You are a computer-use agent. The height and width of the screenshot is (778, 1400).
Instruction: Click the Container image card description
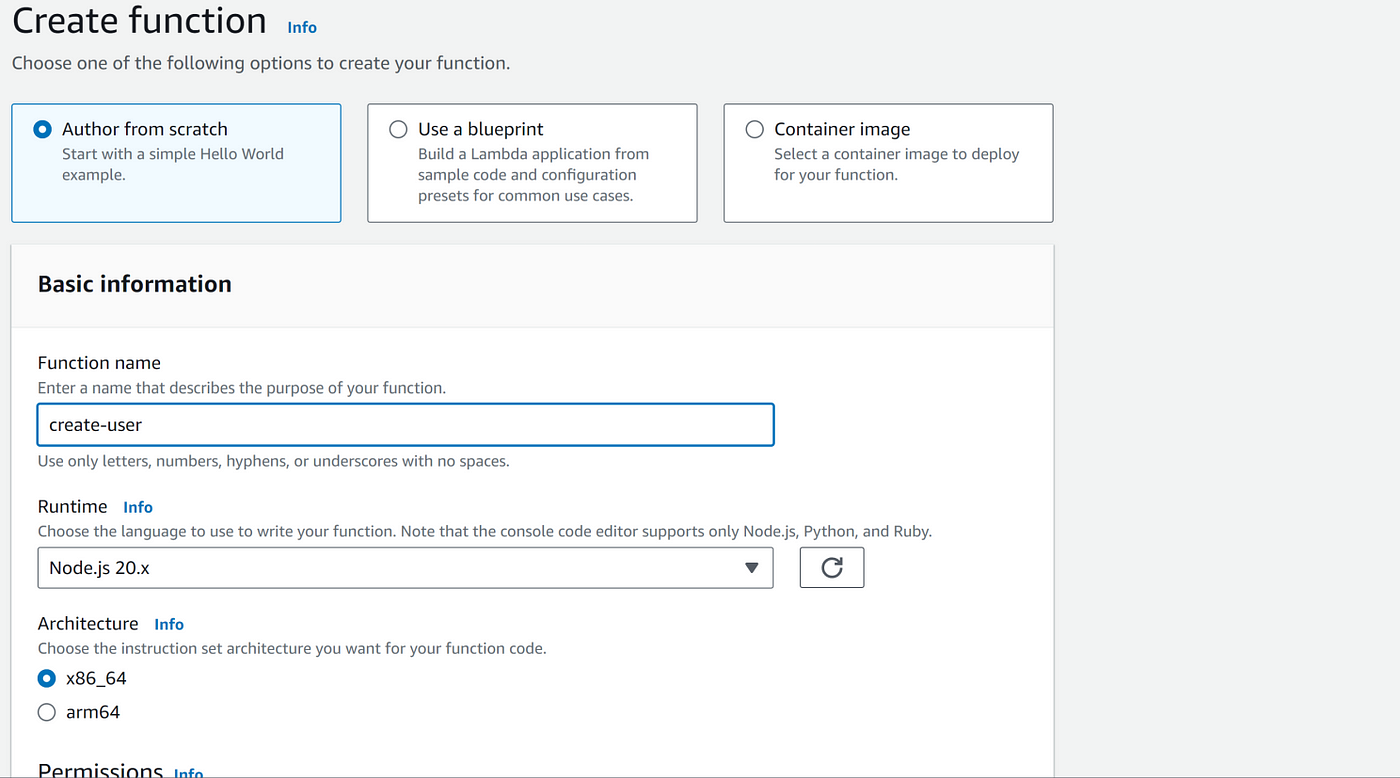[x=896, y=164]
